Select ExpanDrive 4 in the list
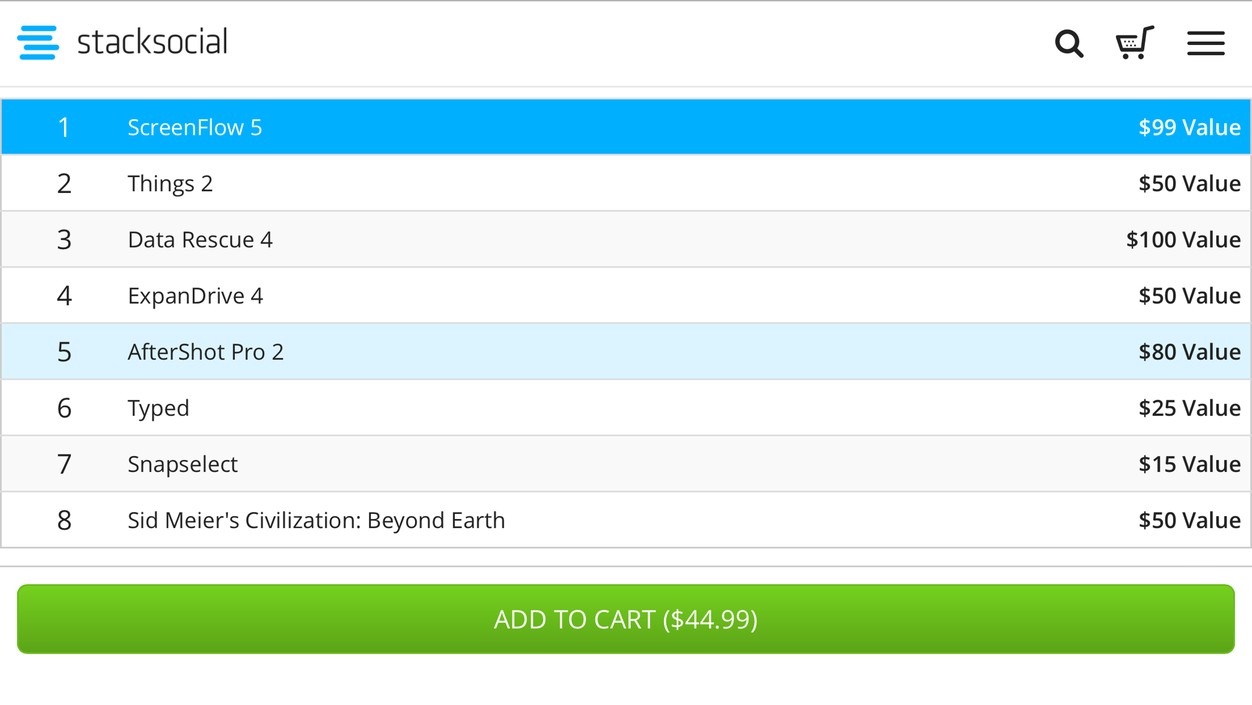The width and height of the screenshot is (1252, 705). tap(195, 296)
